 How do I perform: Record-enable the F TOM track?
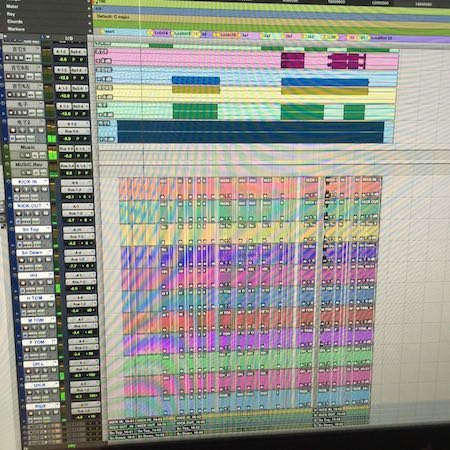click(27, 349)
